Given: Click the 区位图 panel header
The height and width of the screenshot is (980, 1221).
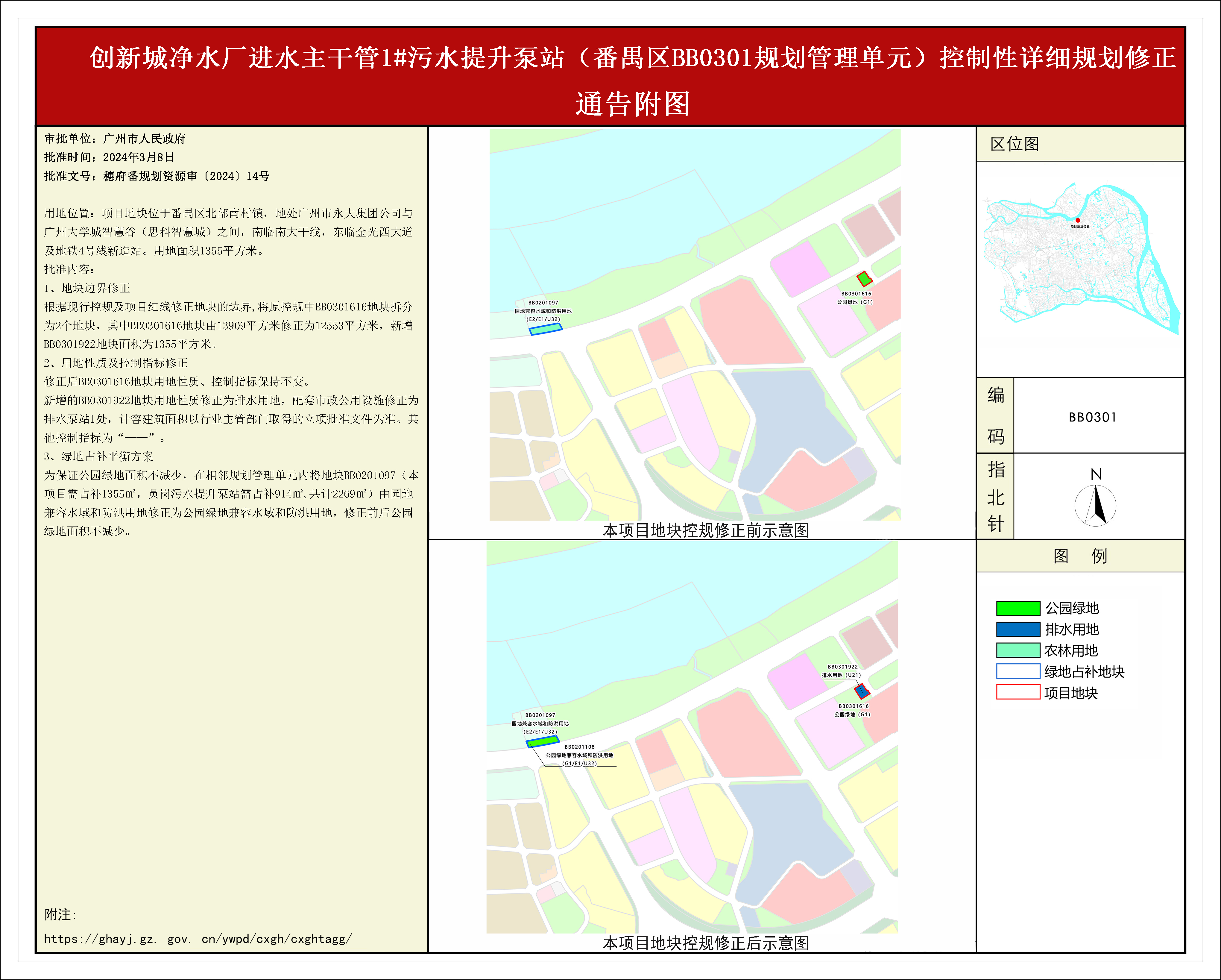Looking at the screenshot, I should 1014,144.
